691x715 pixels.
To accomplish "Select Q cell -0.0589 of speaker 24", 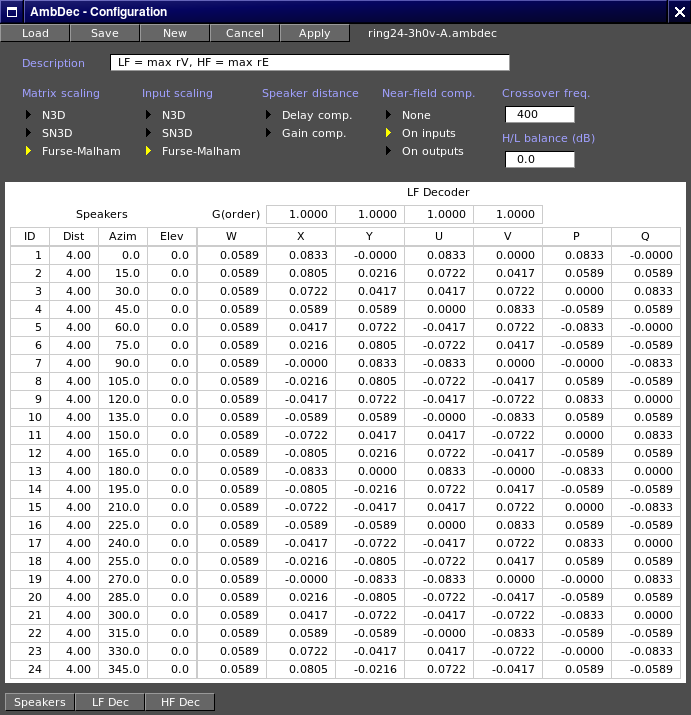I will click(645, 669).
